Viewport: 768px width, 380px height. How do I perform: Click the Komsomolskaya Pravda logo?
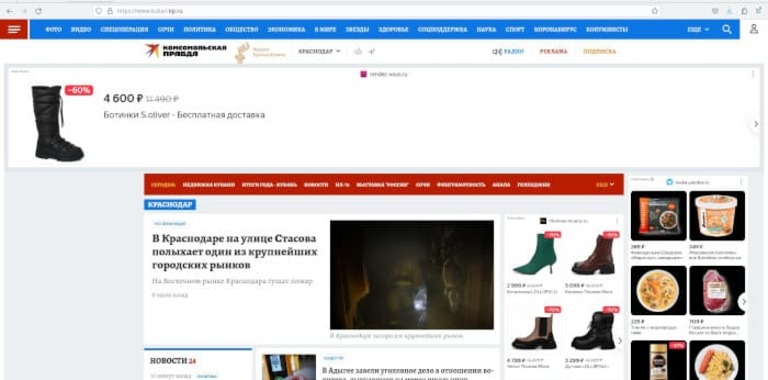(186, 50)
